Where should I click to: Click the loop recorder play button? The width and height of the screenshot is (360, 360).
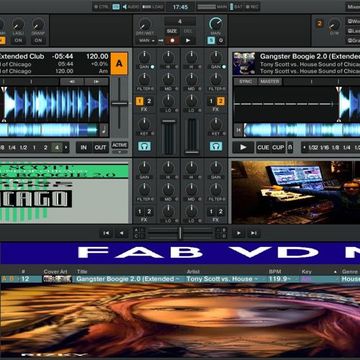[188, 41]
